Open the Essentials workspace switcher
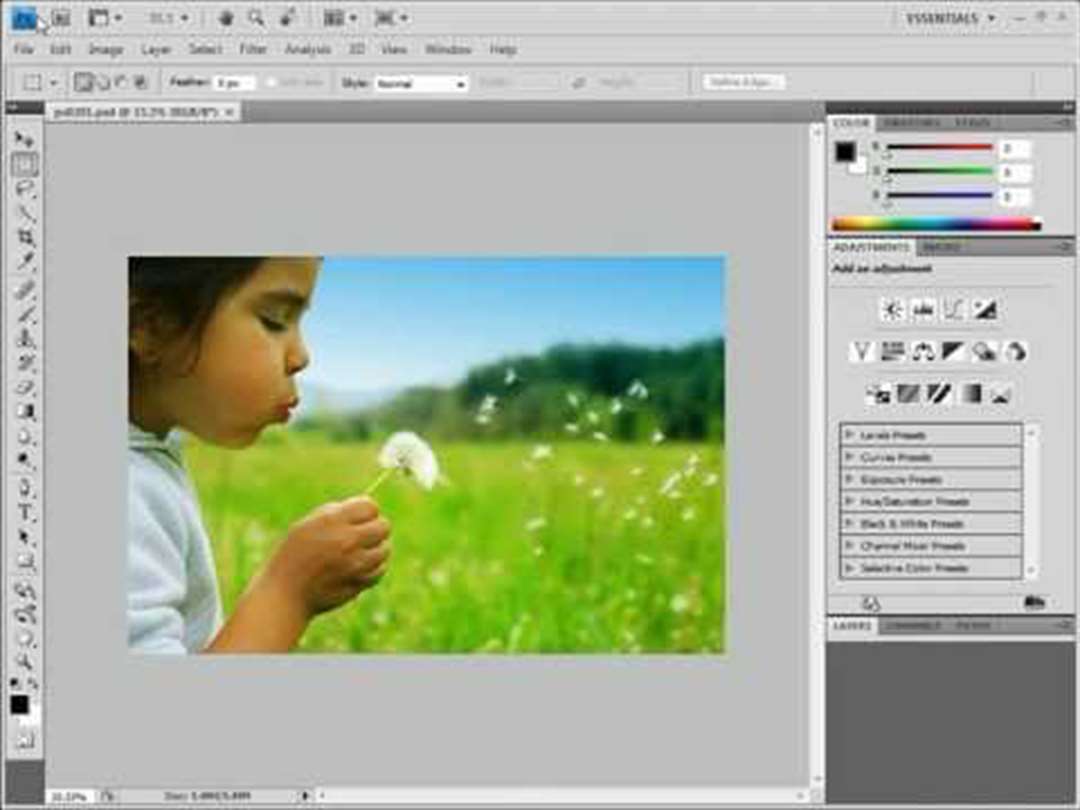The image size is (1080, 810). coord(950,19)
